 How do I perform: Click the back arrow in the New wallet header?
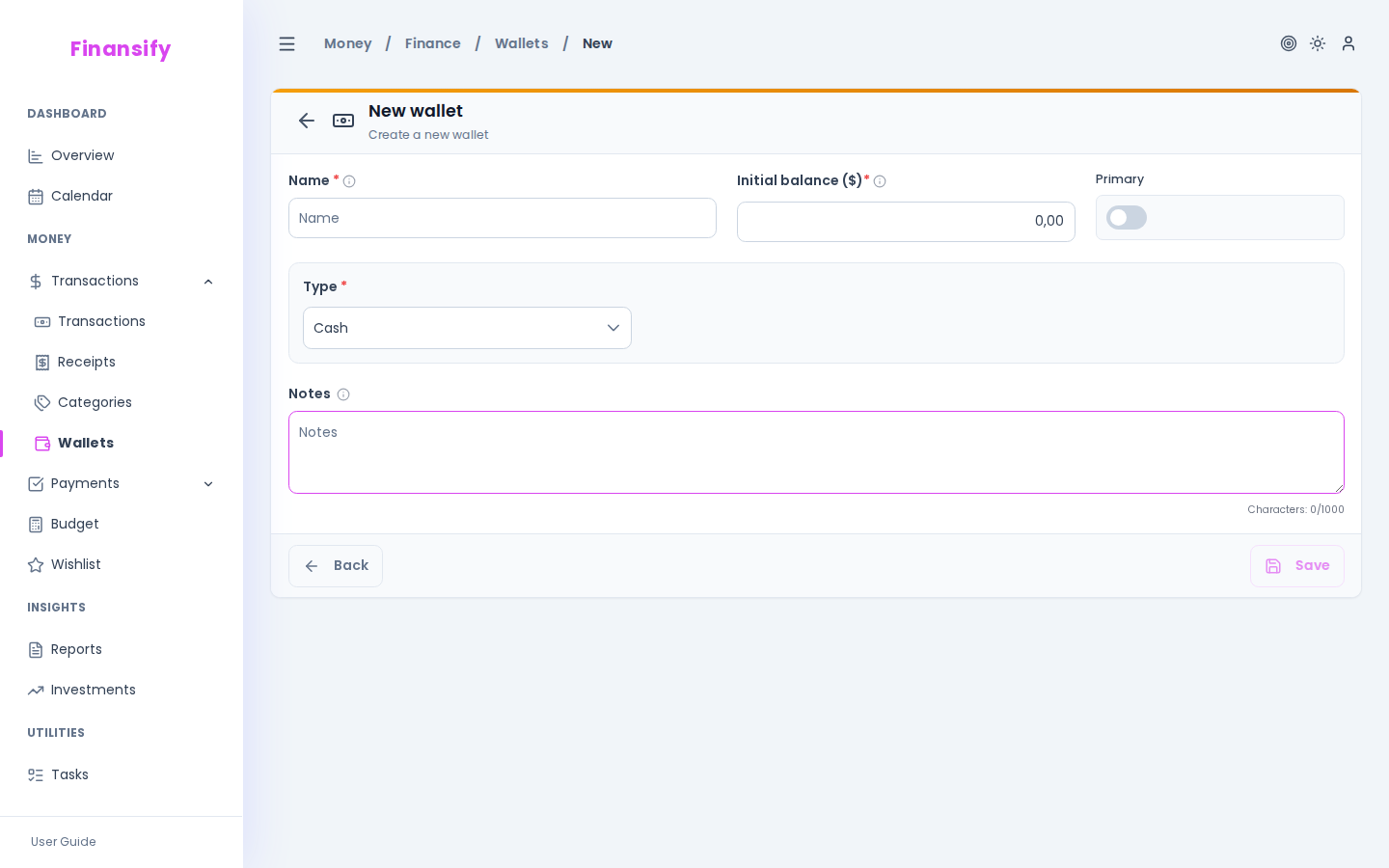point(307,121)
